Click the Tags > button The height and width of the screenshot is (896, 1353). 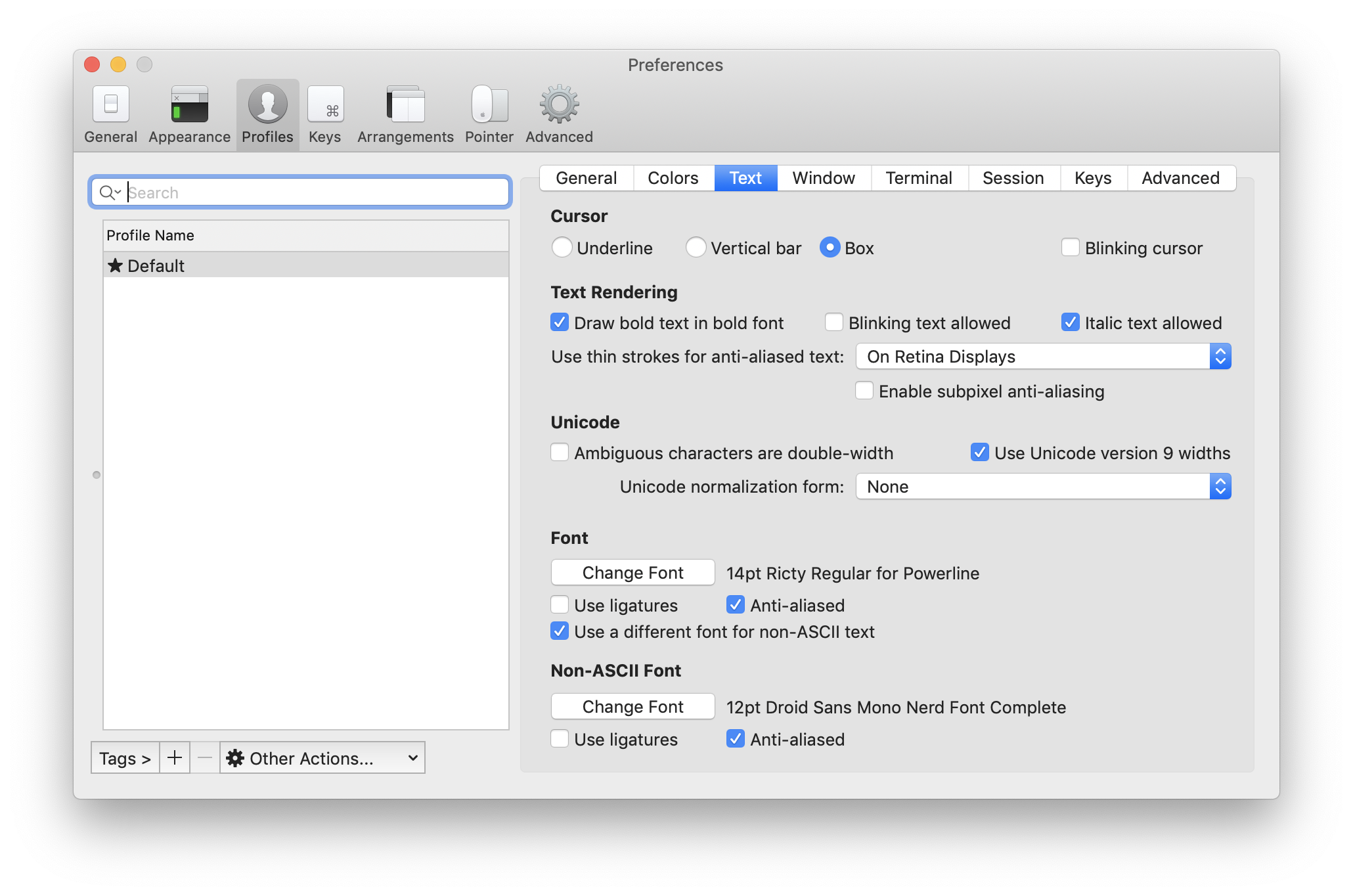[125, 758]
